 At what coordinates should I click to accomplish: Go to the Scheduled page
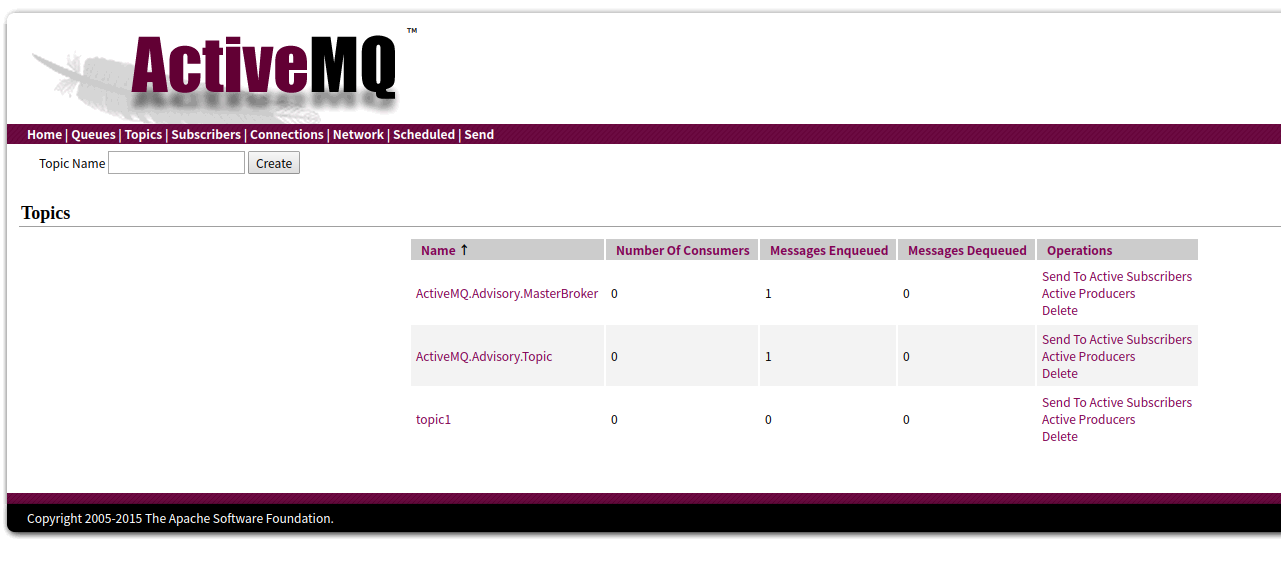(424, 134)
